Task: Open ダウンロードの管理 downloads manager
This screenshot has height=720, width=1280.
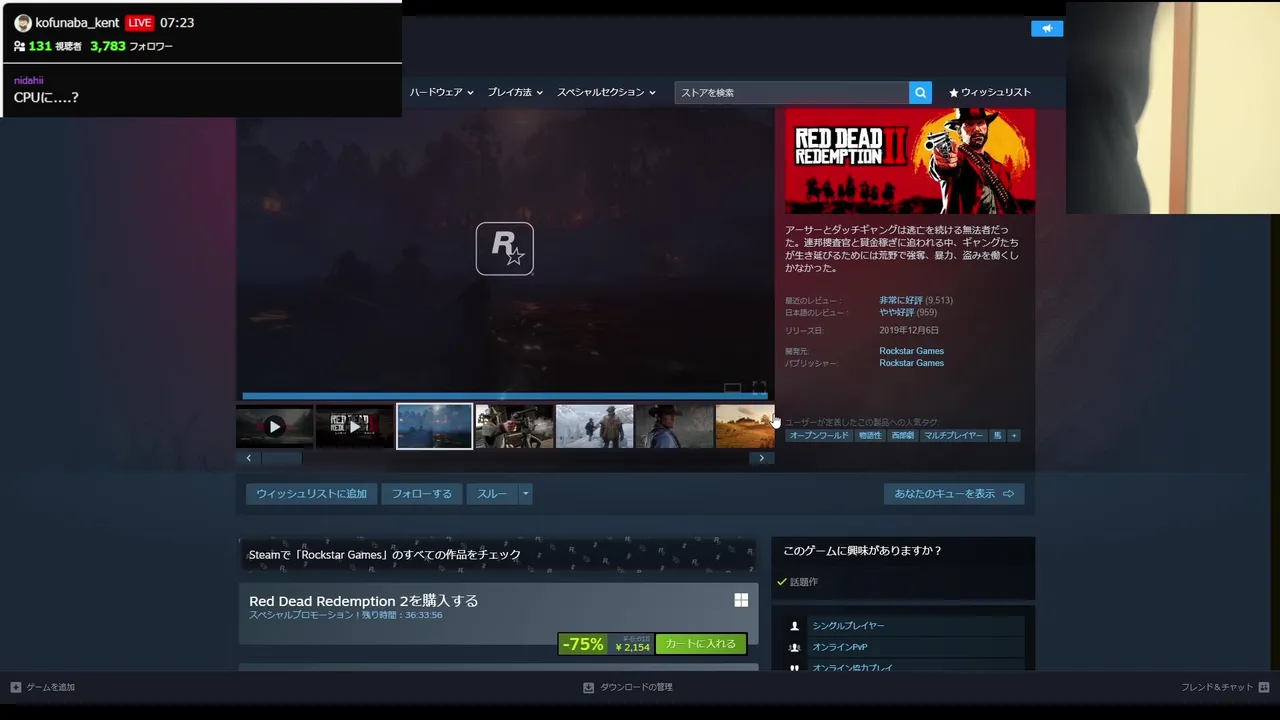Action: click(636, 687)
